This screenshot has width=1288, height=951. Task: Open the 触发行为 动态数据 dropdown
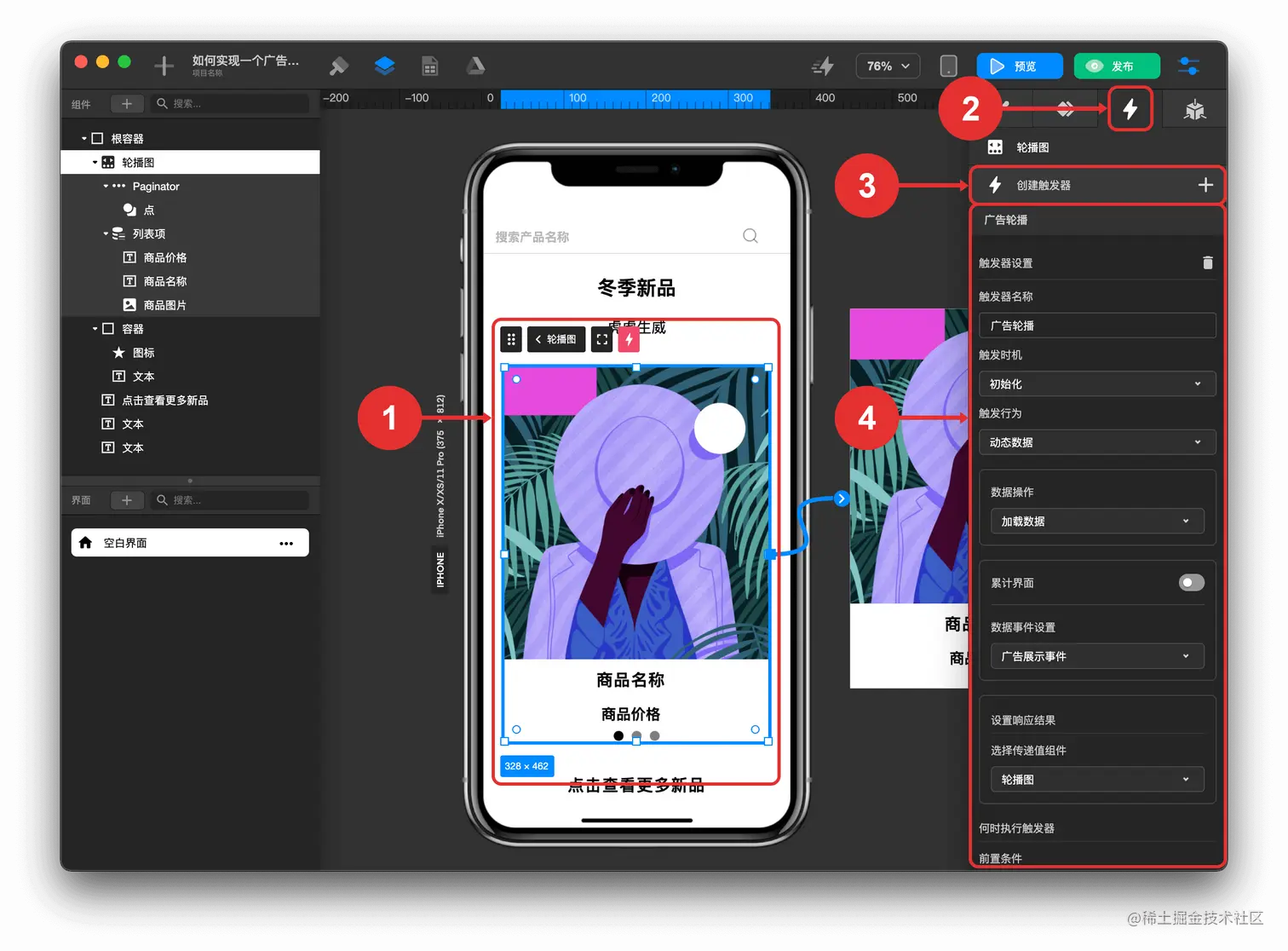coord(1097,442)
